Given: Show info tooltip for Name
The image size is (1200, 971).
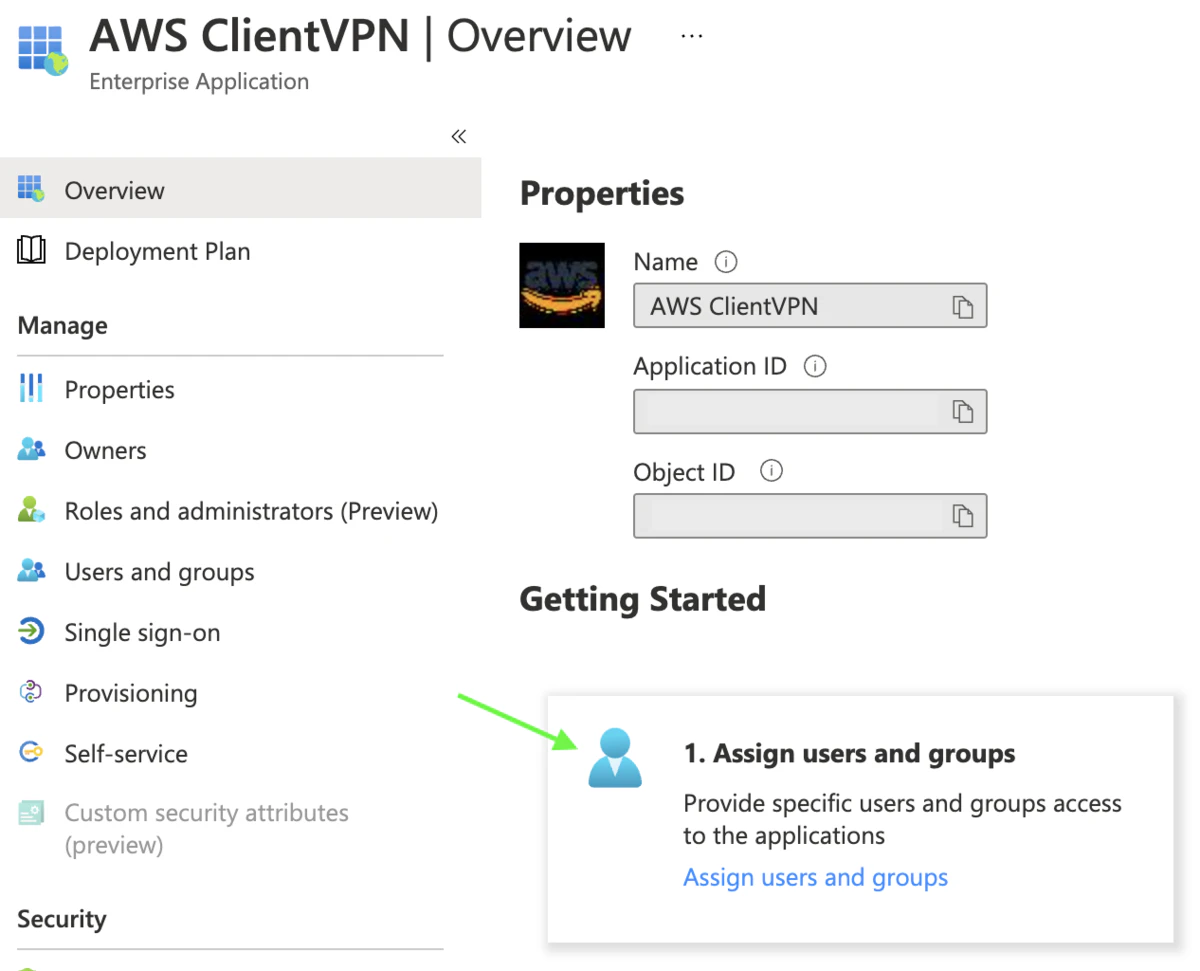Looking at the screenshot, I should point(726,262).
